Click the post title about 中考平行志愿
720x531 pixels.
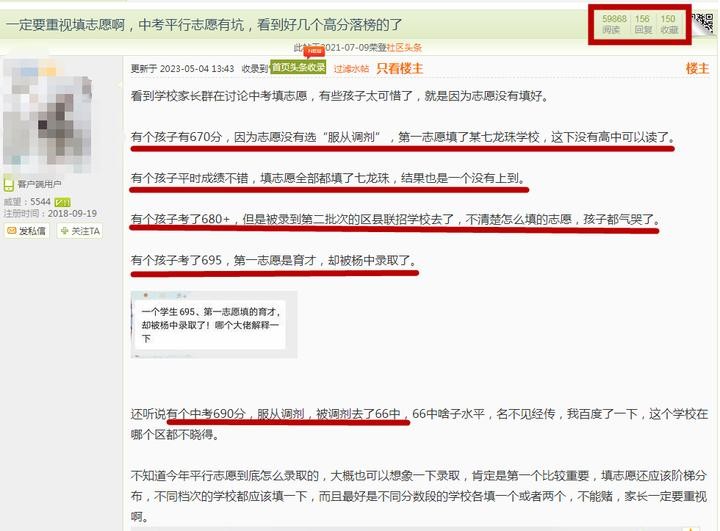(x=204, y=24)
